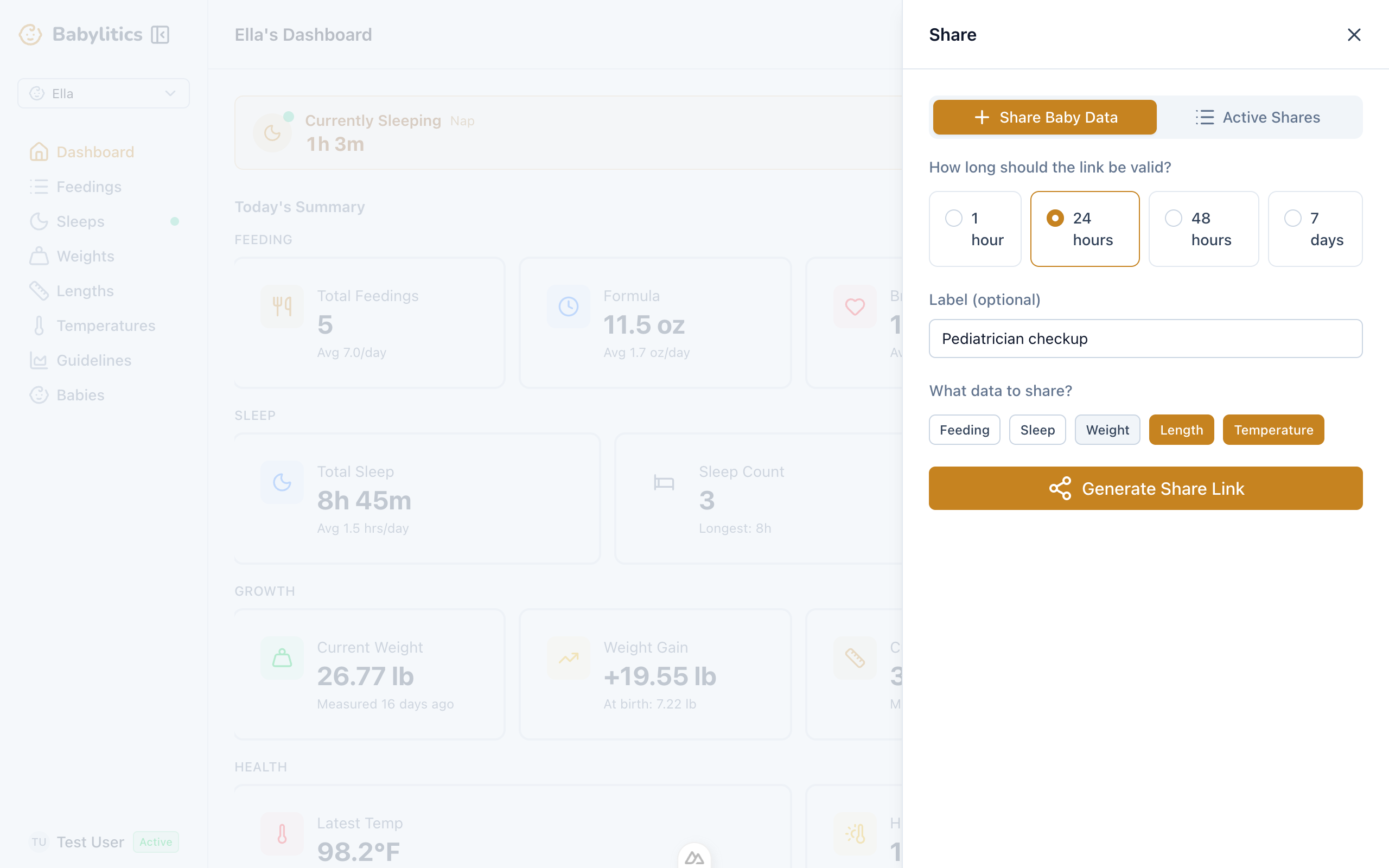Expand the Ella baby selector dropdown
The height and width of the screenshot is (868, 1389).
(103, 93)
